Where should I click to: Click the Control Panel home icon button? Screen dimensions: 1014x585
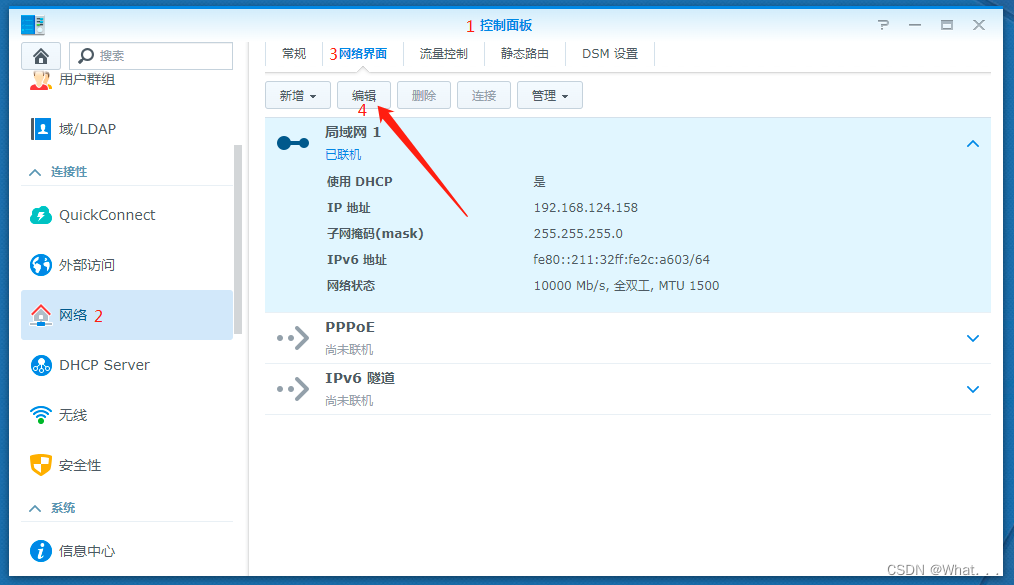pyautogui.click(x=41, y=56)
